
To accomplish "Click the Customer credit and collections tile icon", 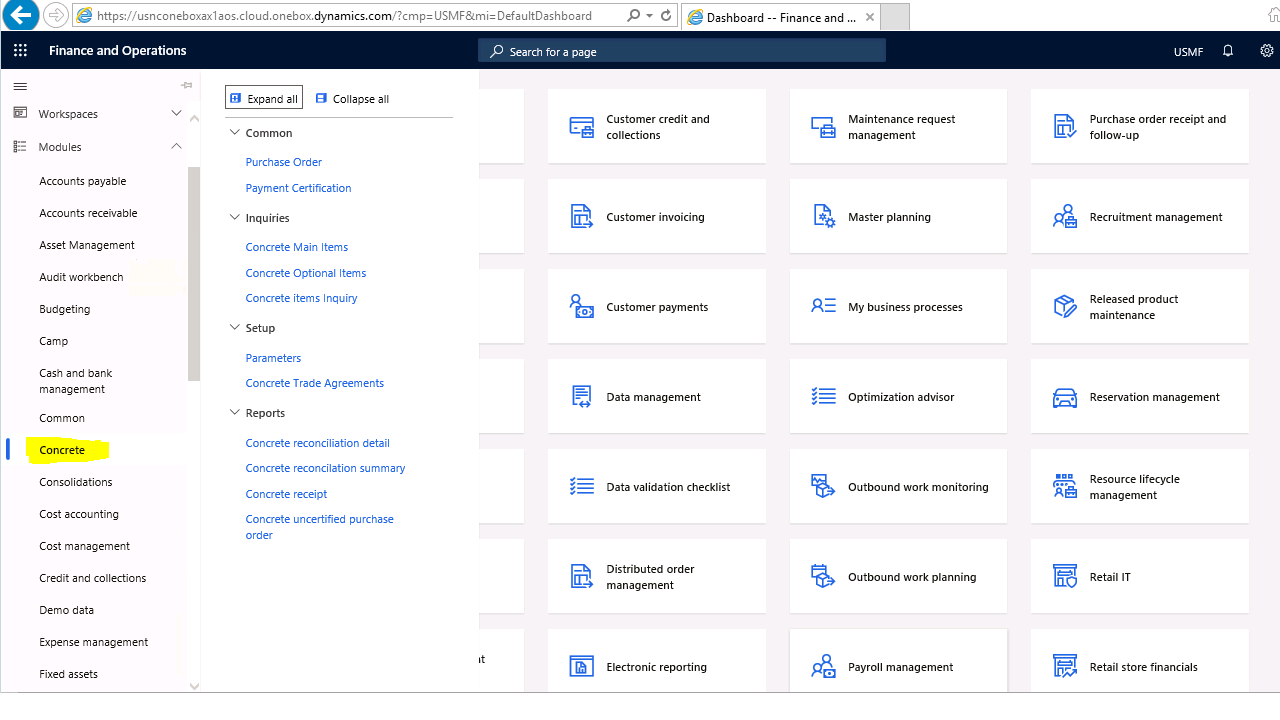I will tap(582, 127).
